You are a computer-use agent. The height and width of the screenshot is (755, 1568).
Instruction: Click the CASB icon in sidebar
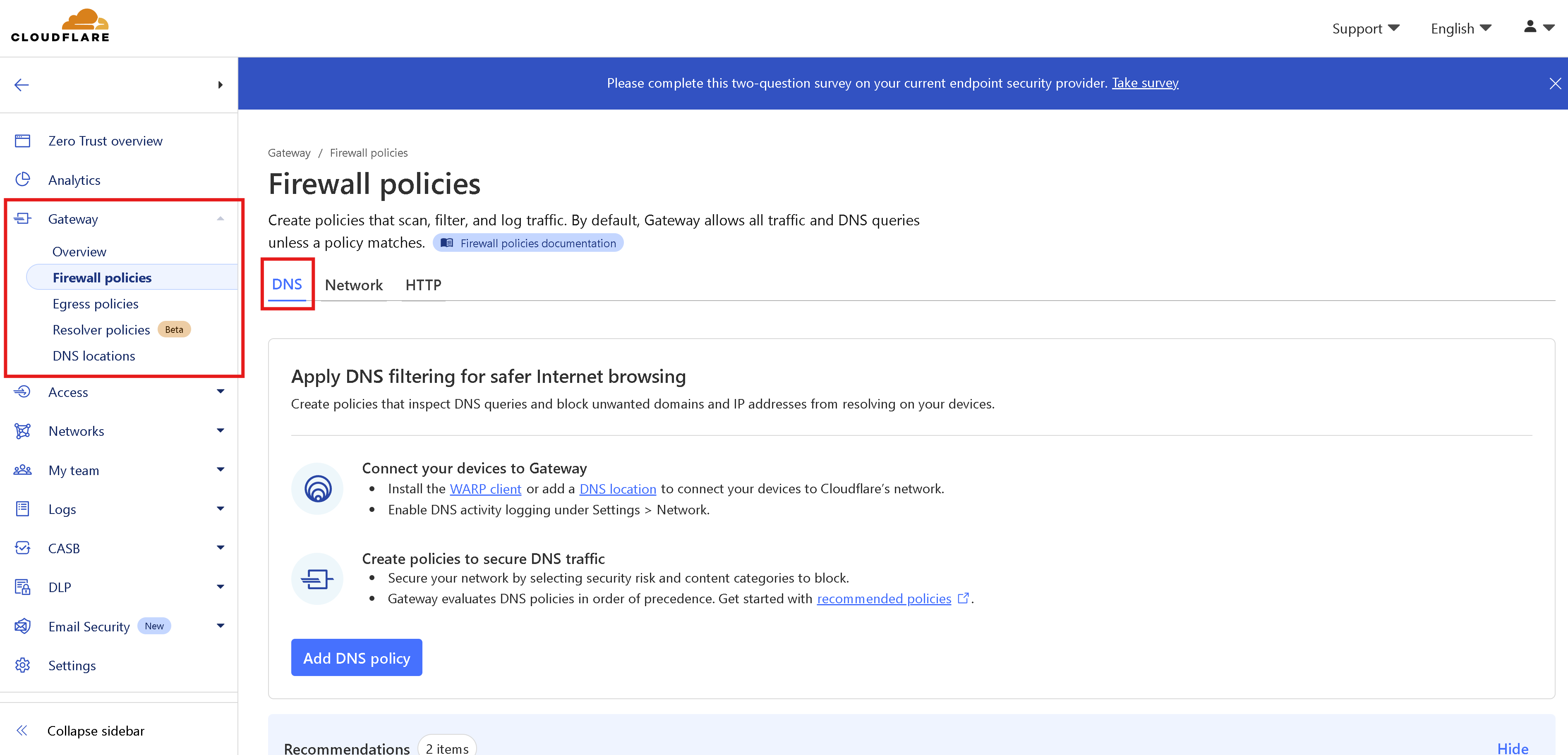point(22,547)
